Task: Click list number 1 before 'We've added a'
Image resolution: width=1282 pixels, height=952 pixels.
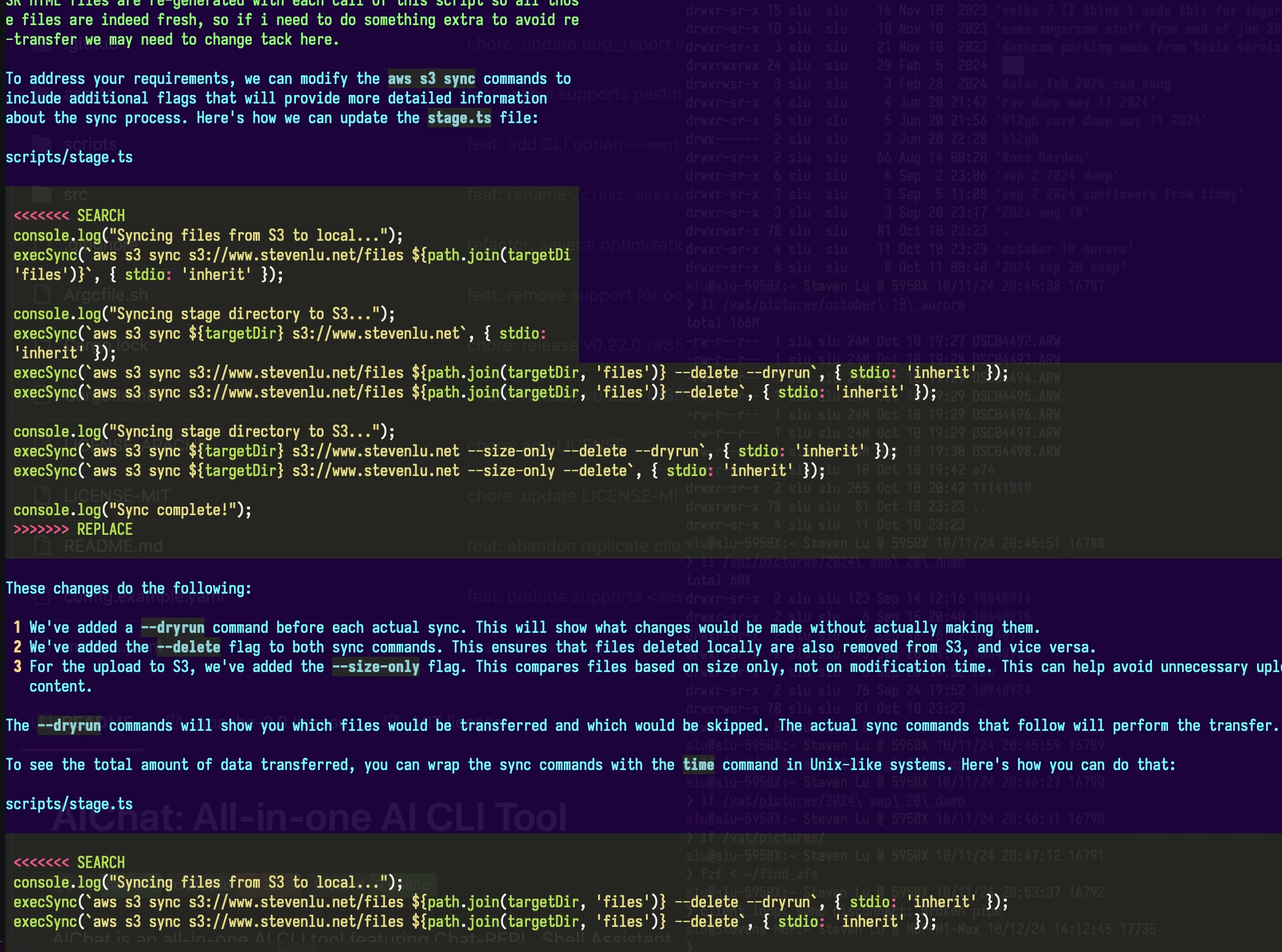Action: pyautogui.click(x=17, y=628)
